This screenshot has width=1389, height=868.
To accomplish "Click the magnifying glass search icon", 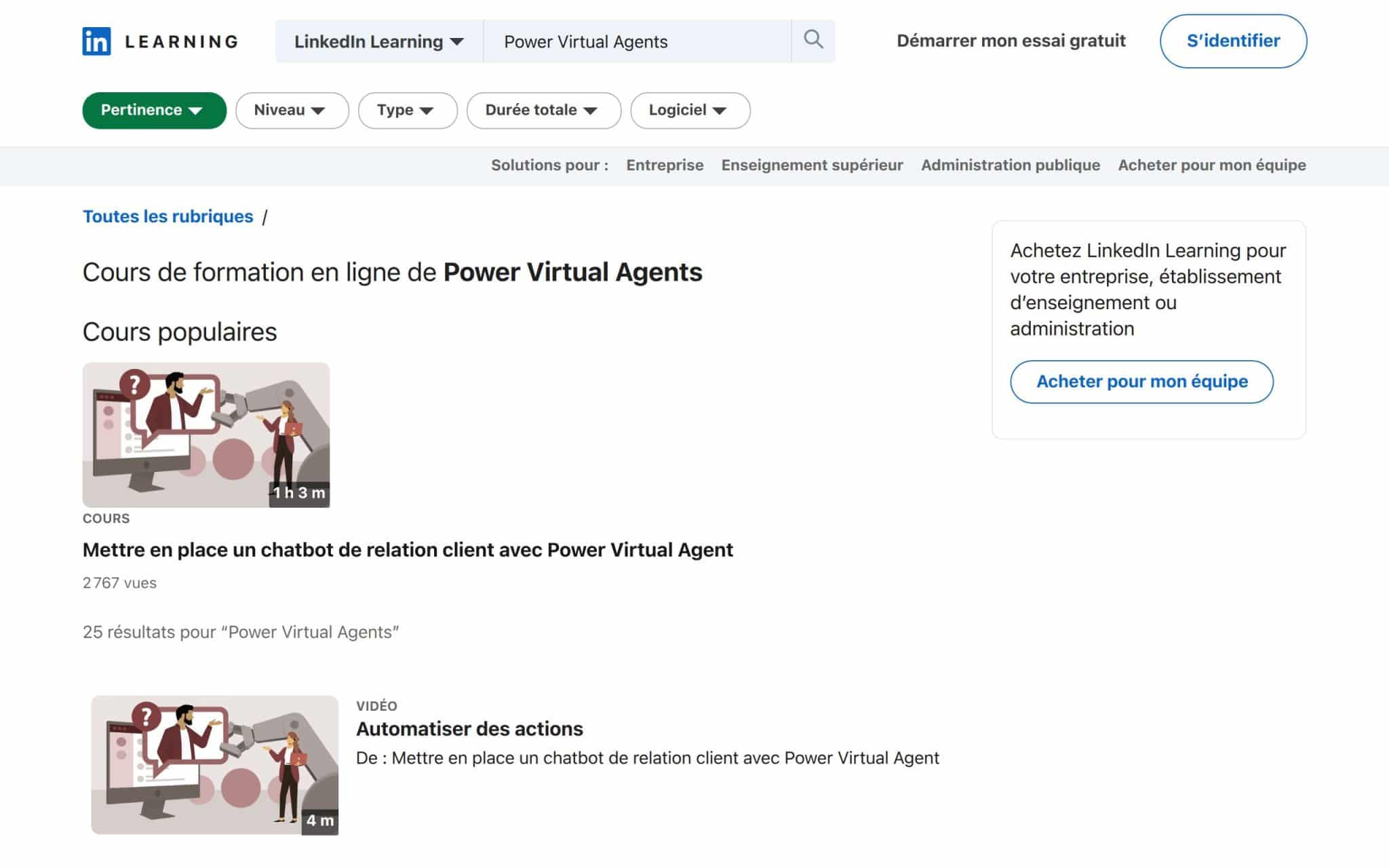I will (x=813, y=40).
